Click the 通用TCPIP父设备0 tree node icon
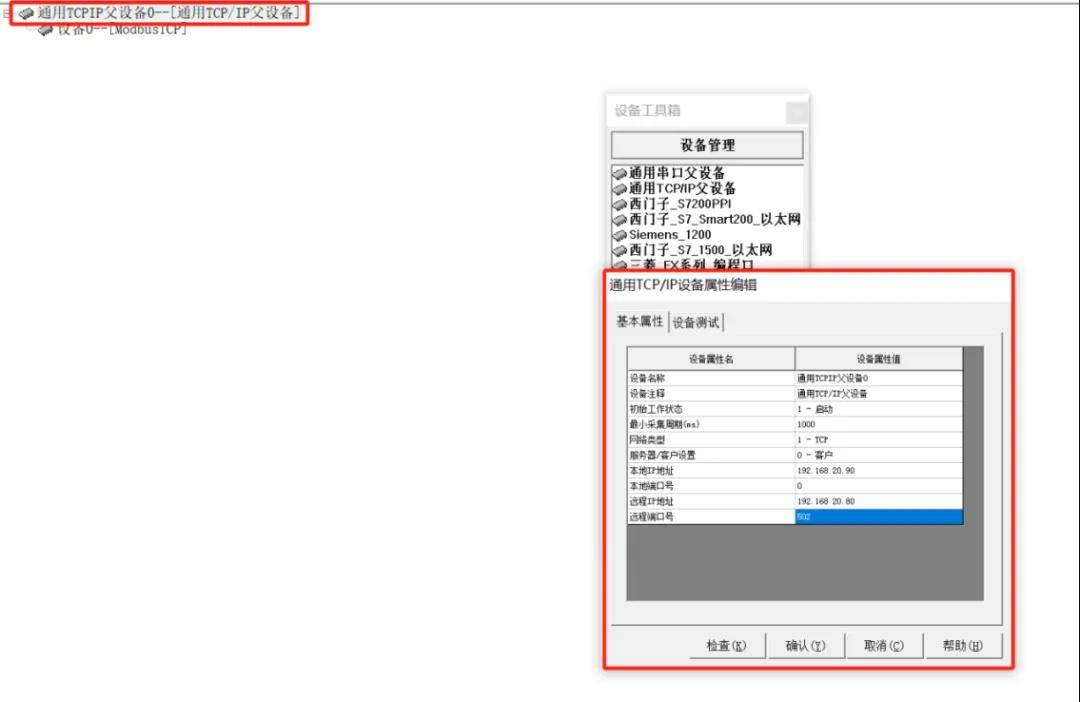Image resolution: width=1080 pixels, height=702 pixels. click(x=26, y=14)
